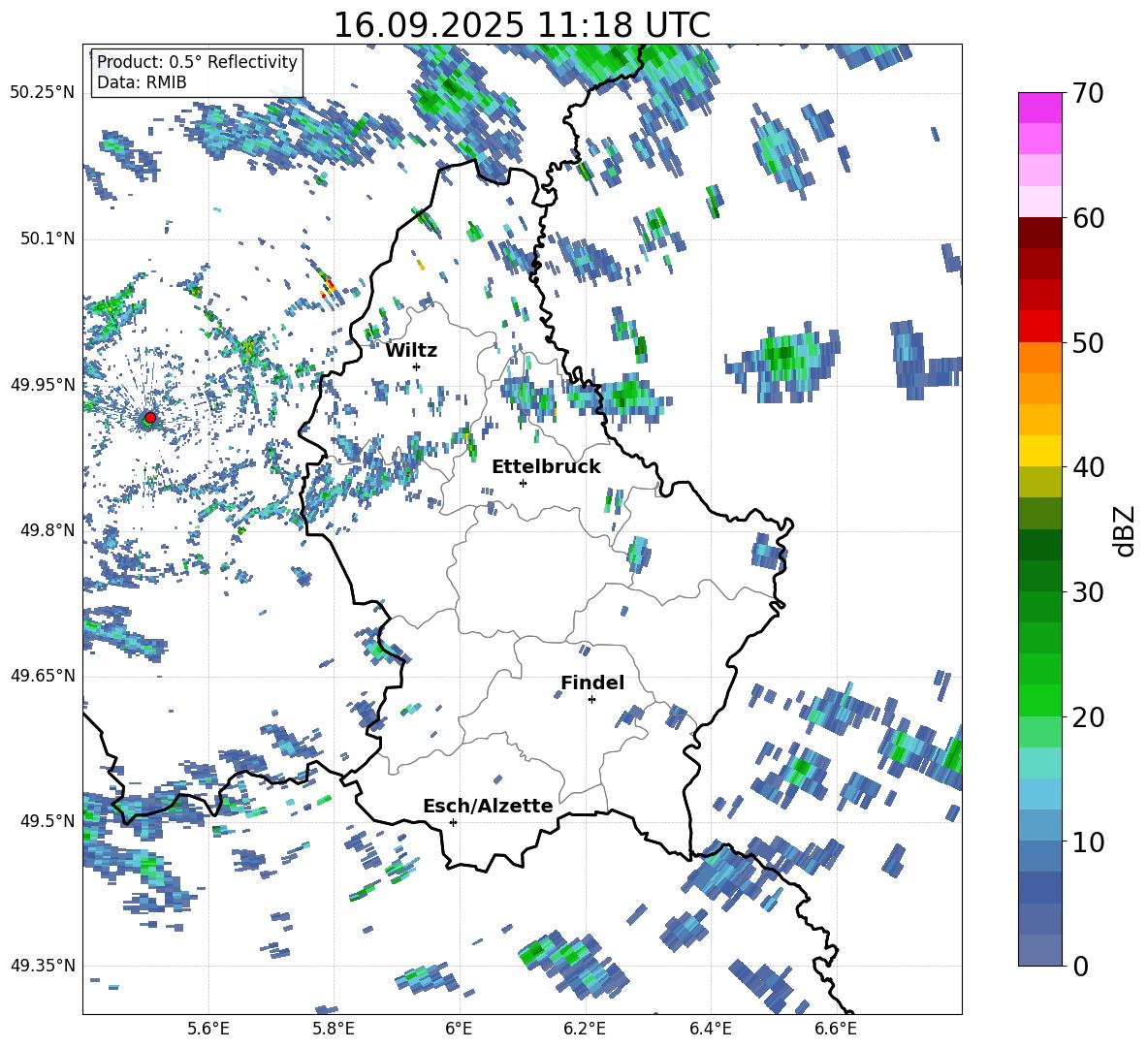Click the 6.2°E longitude label
Screen dimensions: 1148x1048
click(585, 1029)
